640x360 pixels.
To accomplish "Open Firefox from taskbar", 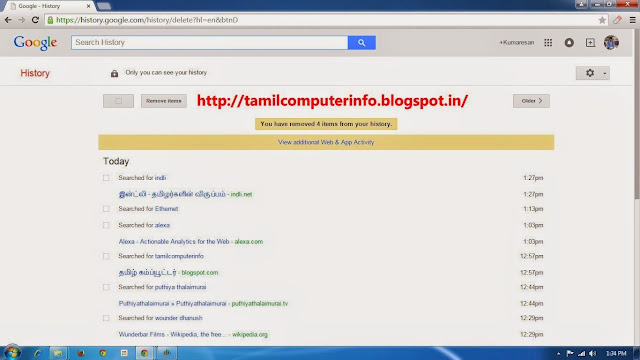I will coord(81,353).
